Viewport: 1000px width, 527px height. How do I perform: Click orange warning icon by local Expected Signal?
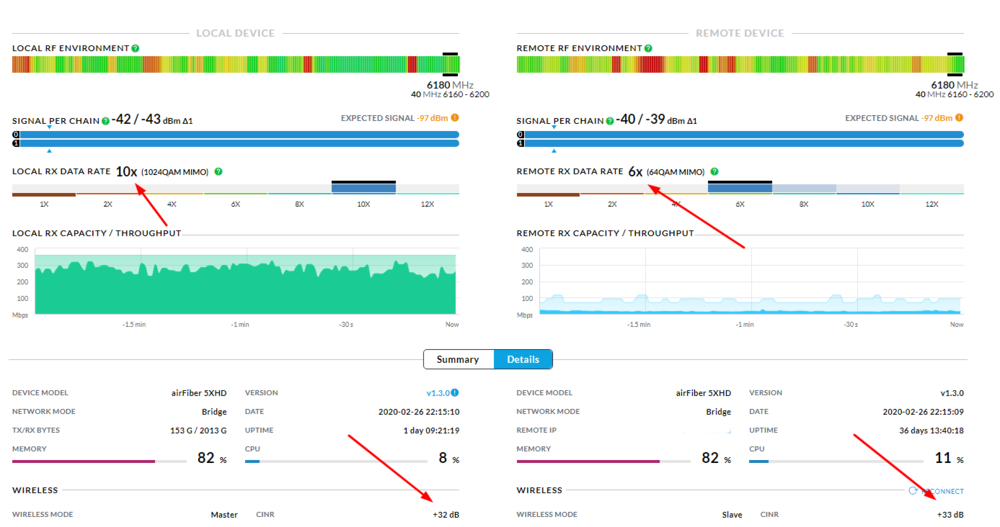tap(455, 118)
